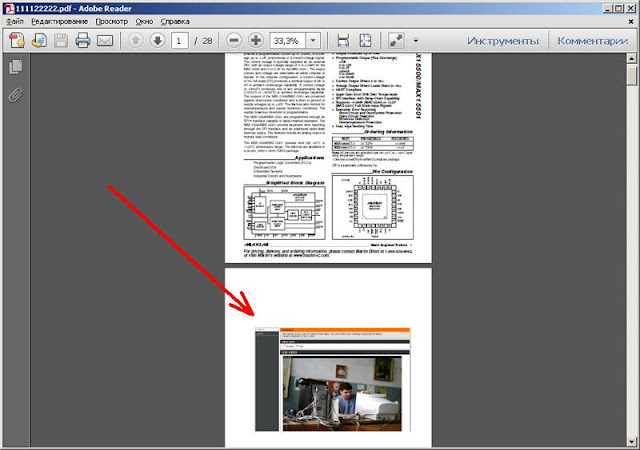Click the Adobe Reader title bar icon

pos(9,8)
